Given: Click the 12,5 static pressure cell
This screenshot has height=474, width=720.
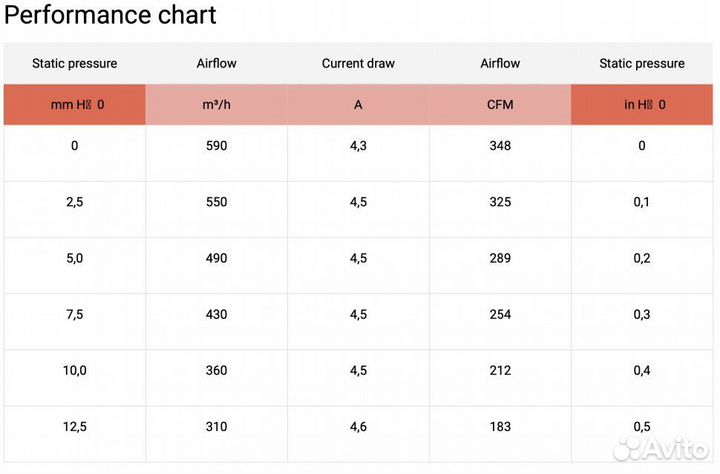Looking at the screenshot, I should click(75, 427).
